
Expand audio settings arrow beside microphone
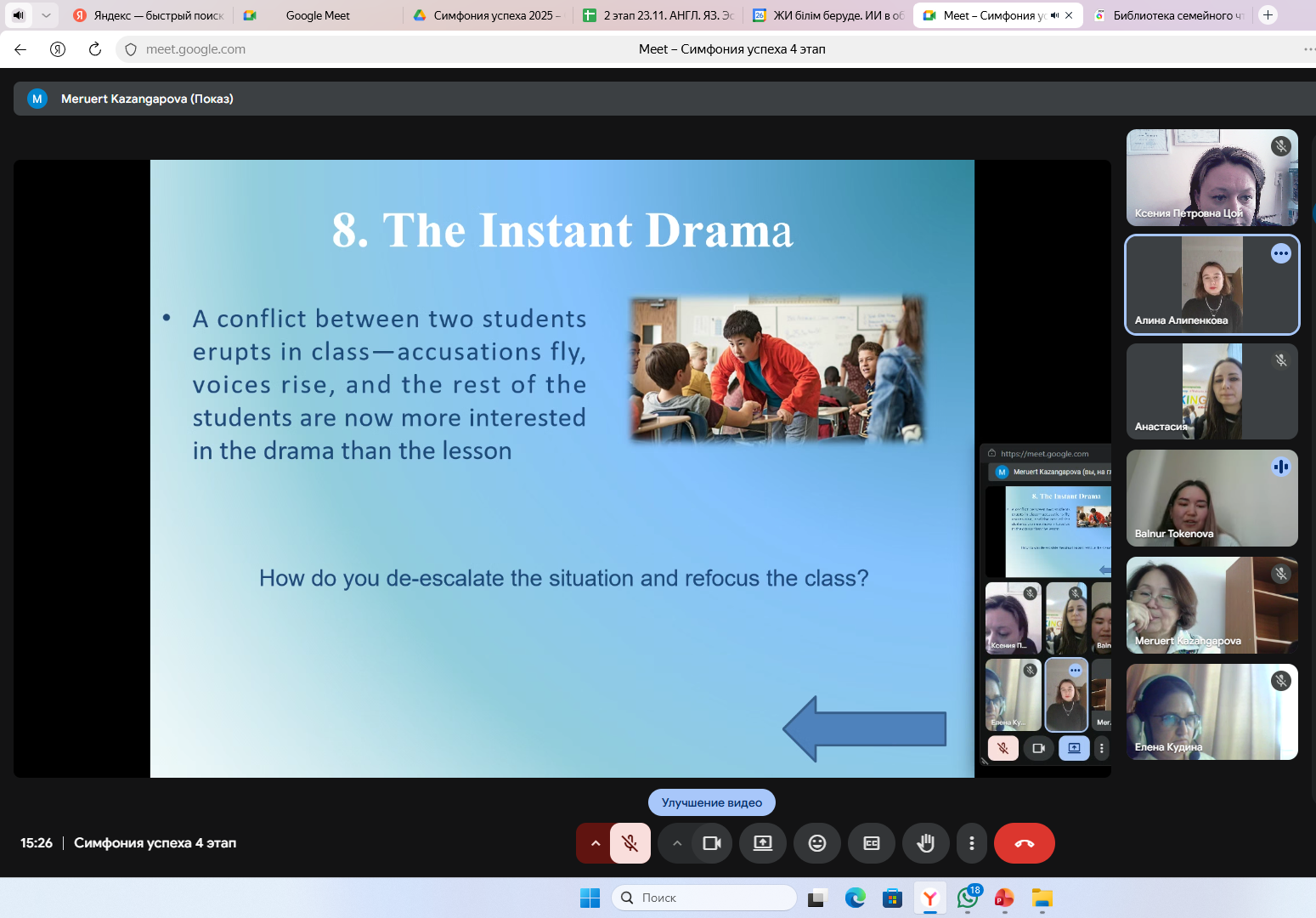(595, 843)
